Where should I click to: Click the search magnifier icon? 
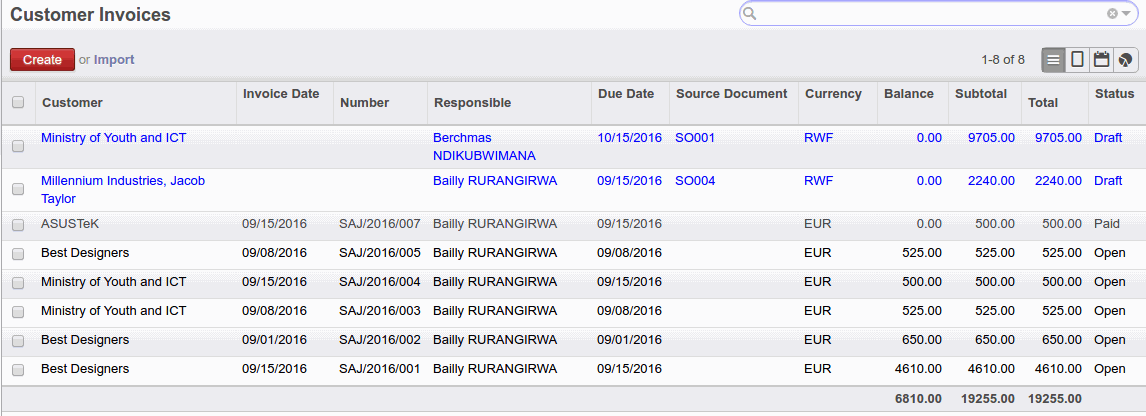(749, 13)
